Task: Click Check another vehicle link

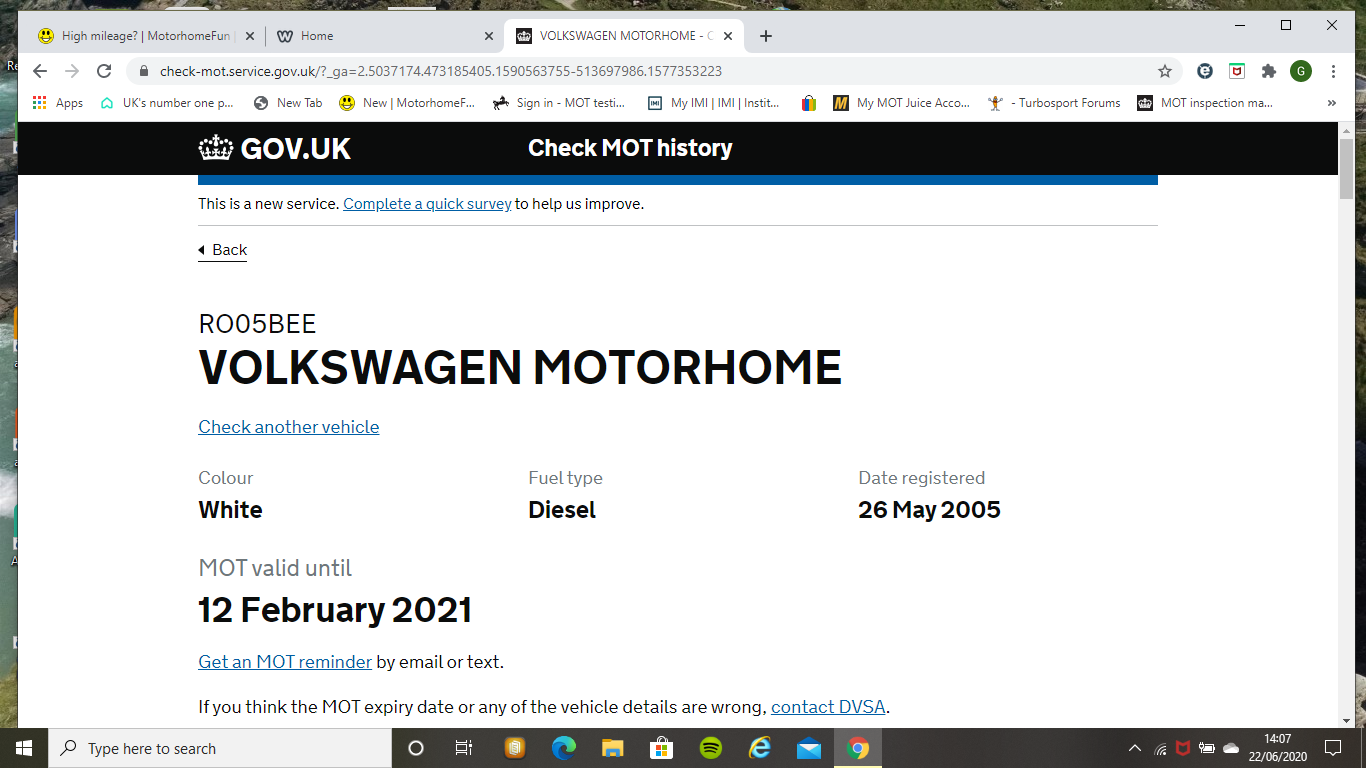Action: tap(288, 427)
